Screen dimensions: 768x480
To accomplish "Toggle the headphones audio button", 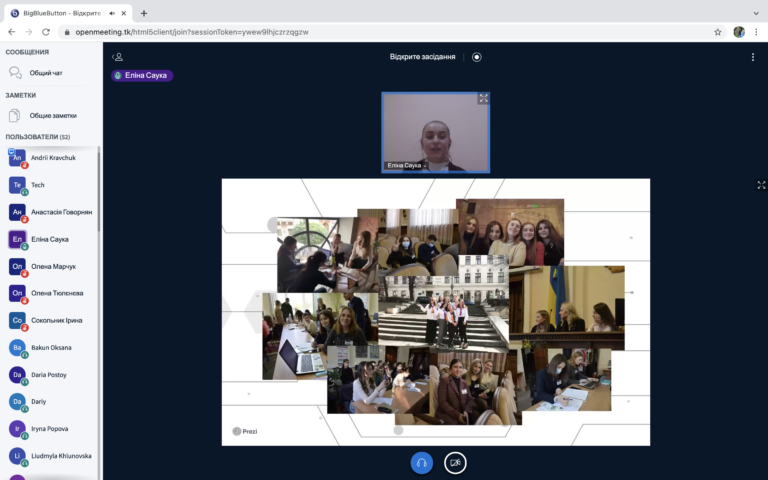I will [x=421, y=462].
